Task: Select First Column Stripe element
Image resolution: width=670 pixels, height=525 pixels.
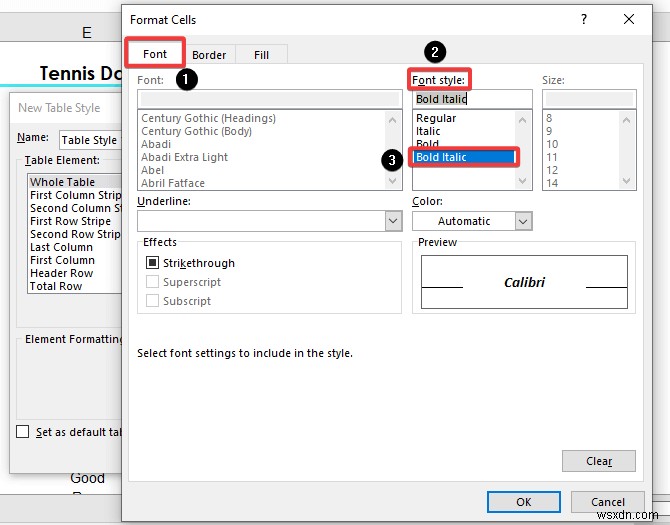Action: 75,195
